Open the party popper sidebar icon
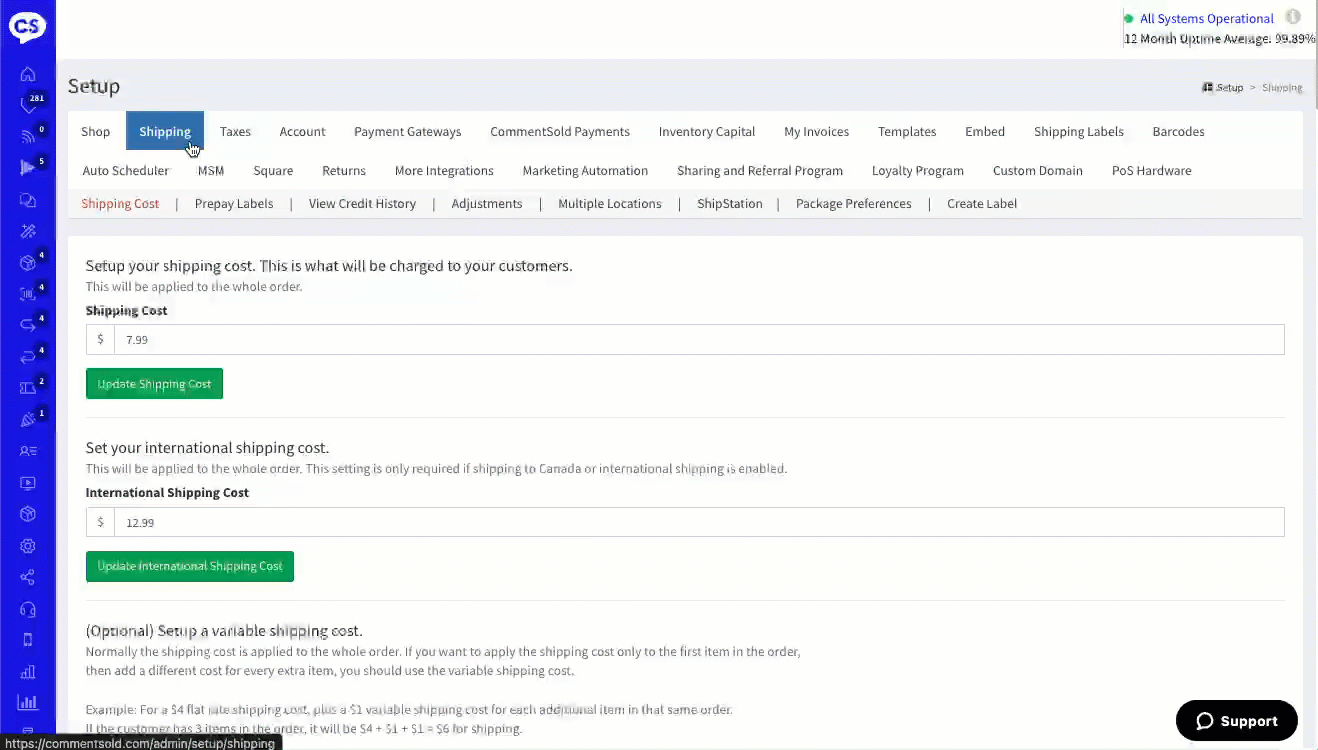Viewport: 1318px width, 750px height. [28, 420]
